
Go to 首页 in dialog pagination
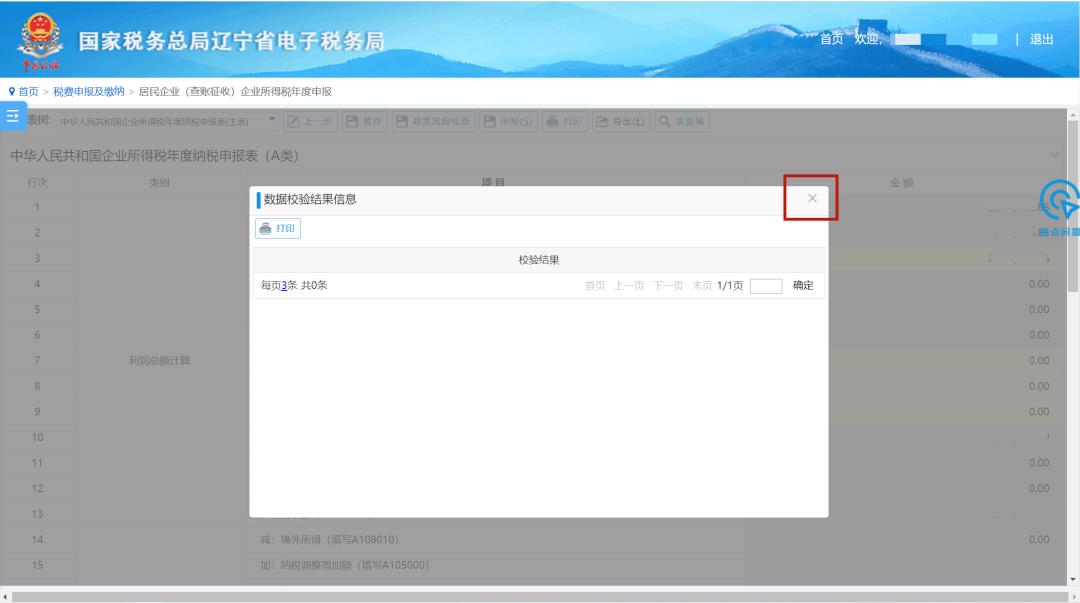595,286
